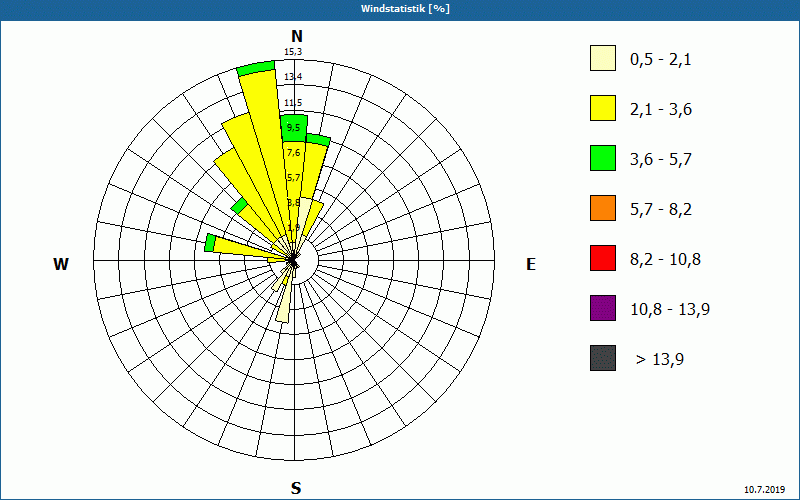Click the green tip of the longest NNW bar
This screenshot has width=800, height=500.
[x=257, y=68]
